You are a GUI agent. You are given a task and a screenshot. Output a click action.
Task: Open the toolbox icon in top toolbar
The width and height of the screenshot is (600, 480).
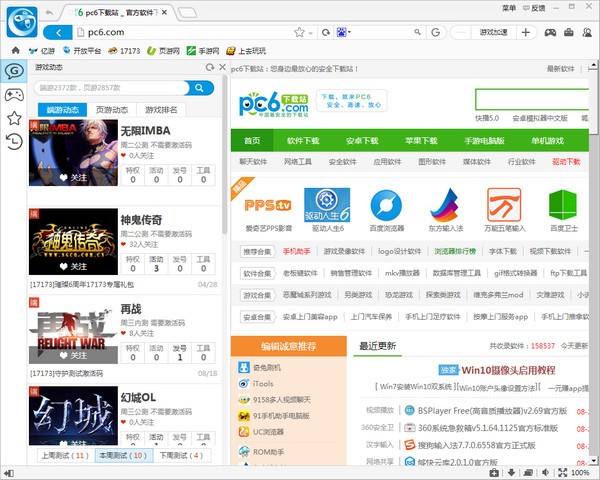coord(569,33)
